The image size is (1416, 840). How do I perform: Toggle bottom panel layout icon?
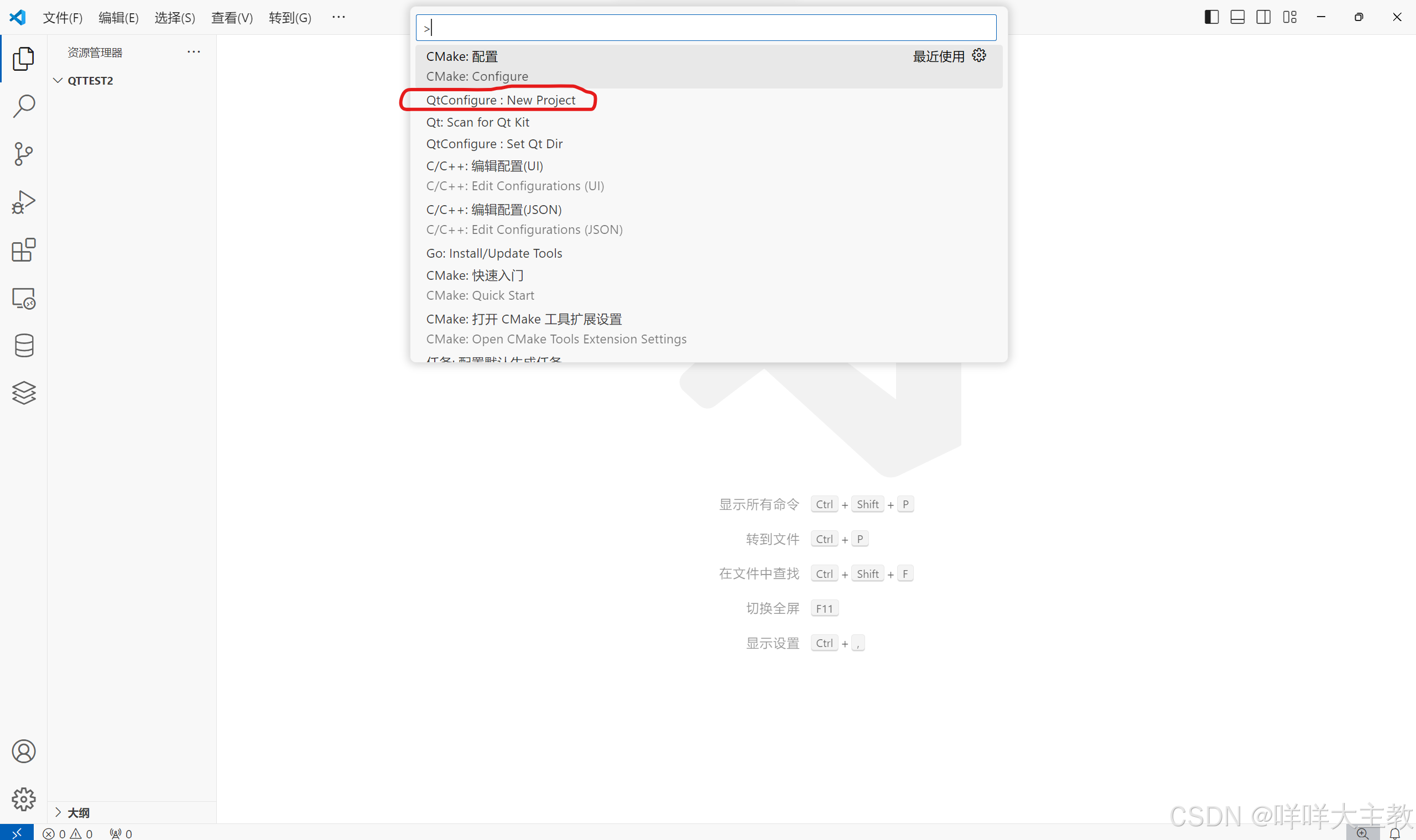(1237, 17)
